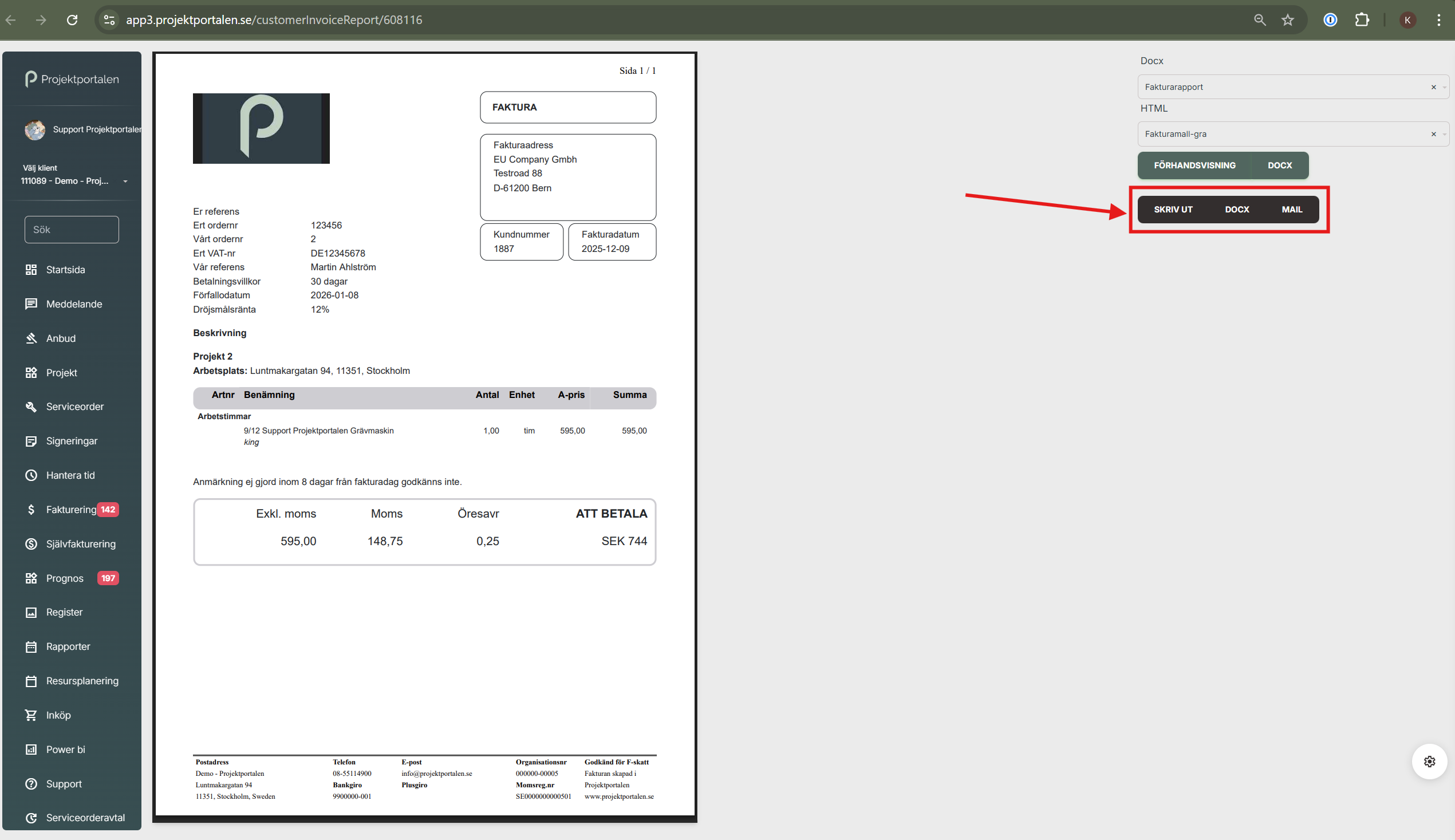Open the Fakturamall-gra HTML dropdown arrow
This screenshot has width=1455, height=840.
pos(1444,135)
